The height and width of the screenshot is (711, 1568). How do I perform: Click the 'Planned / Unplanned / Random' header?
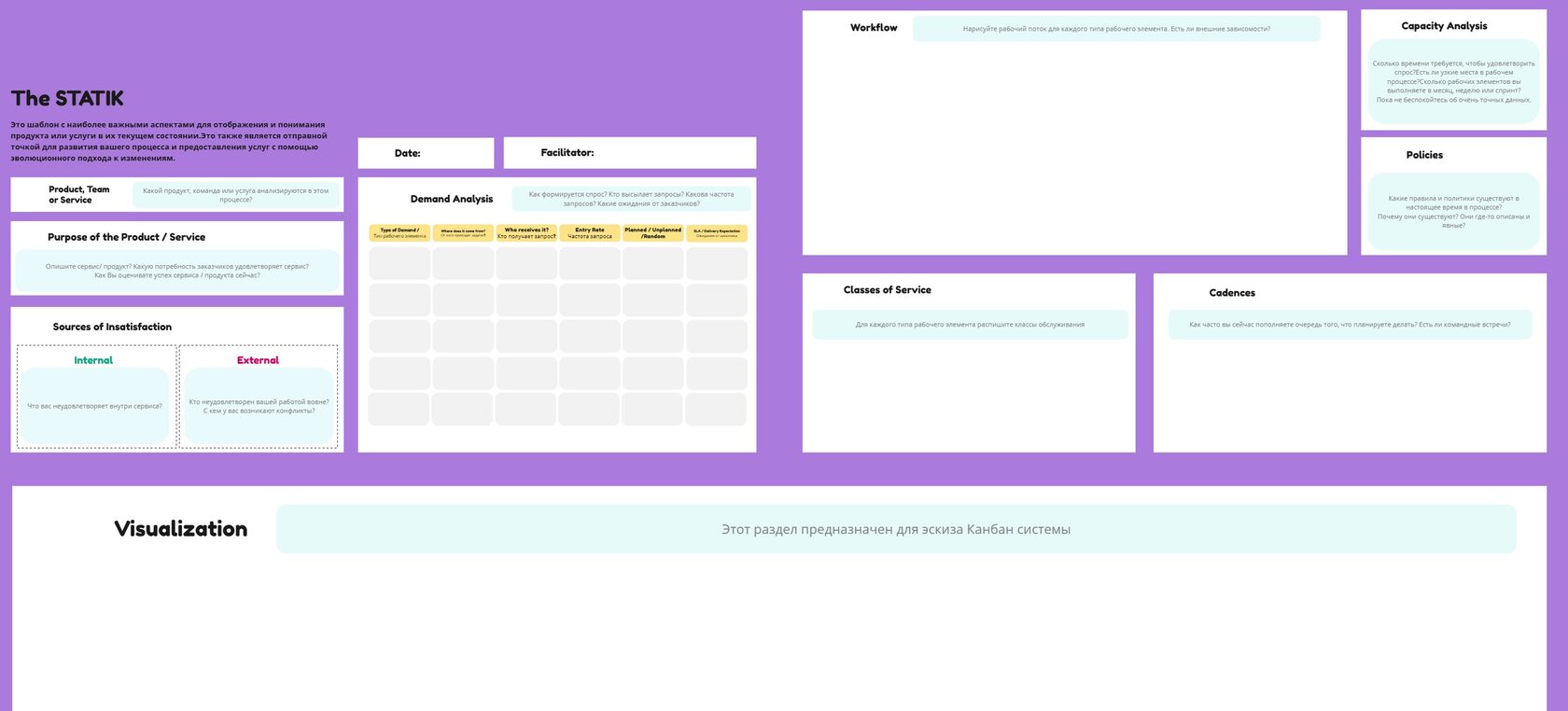tap(652, 233)
